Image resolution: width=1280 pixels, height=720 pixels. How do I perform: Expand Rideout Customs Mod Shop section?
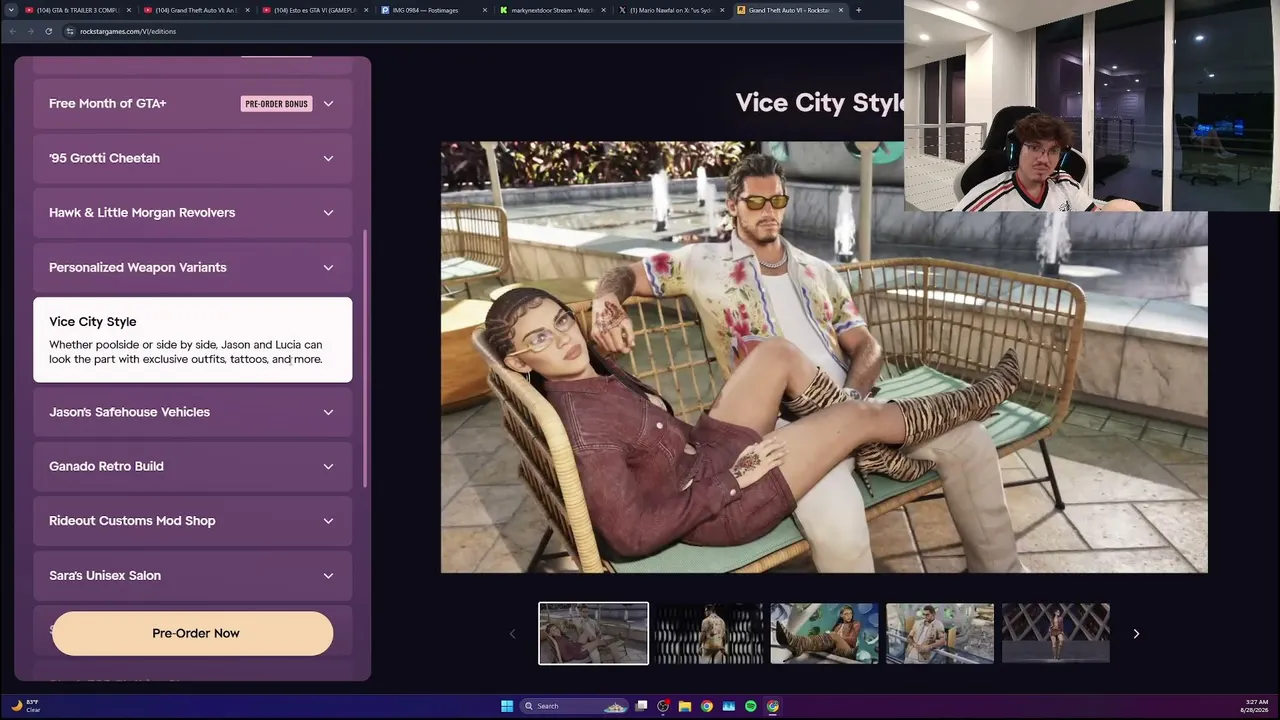[x=192, y=521]
